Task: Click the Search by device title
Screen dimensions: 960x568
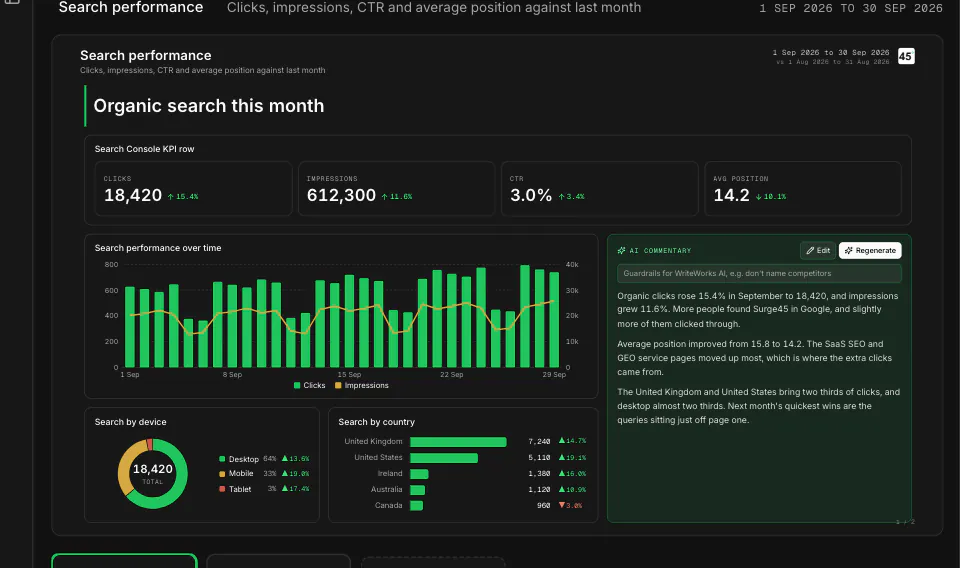Action: [130, 422]
